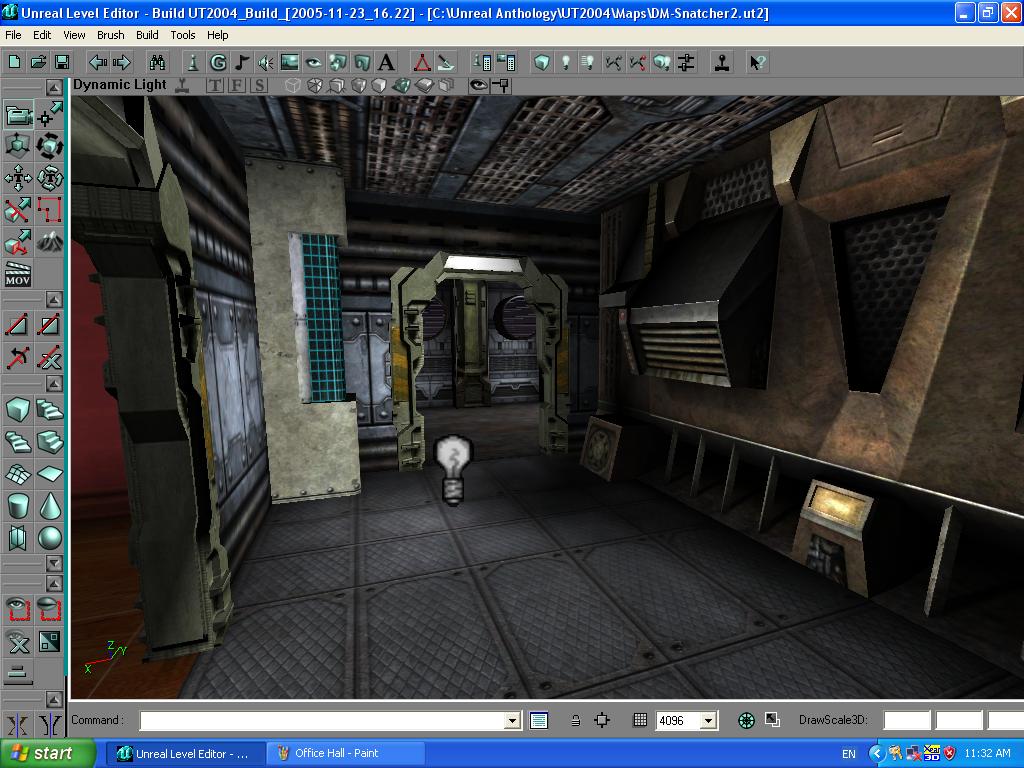
Task: Collapse the top toolbox section arrow
Action: tap(54, 88)
